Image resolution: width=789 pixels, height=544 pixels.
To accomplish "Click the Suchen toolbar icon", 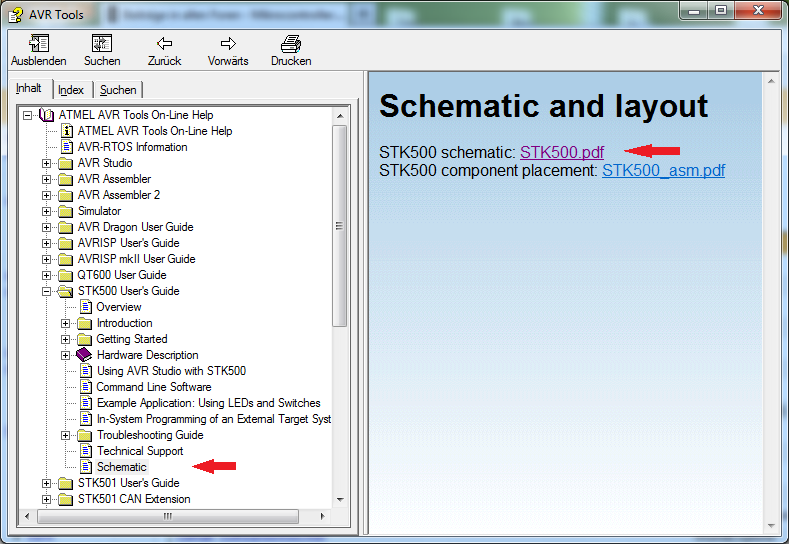I will pyautogui.click(x=102, y=43).
